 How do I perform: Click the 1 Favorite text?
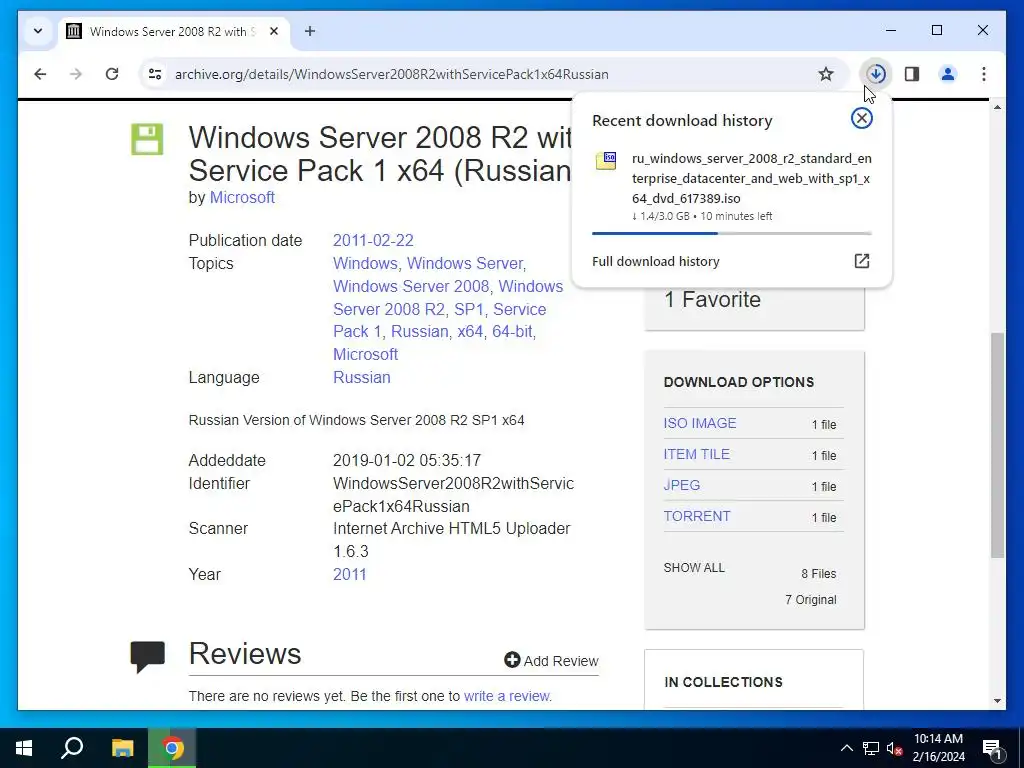click(712, 299)
